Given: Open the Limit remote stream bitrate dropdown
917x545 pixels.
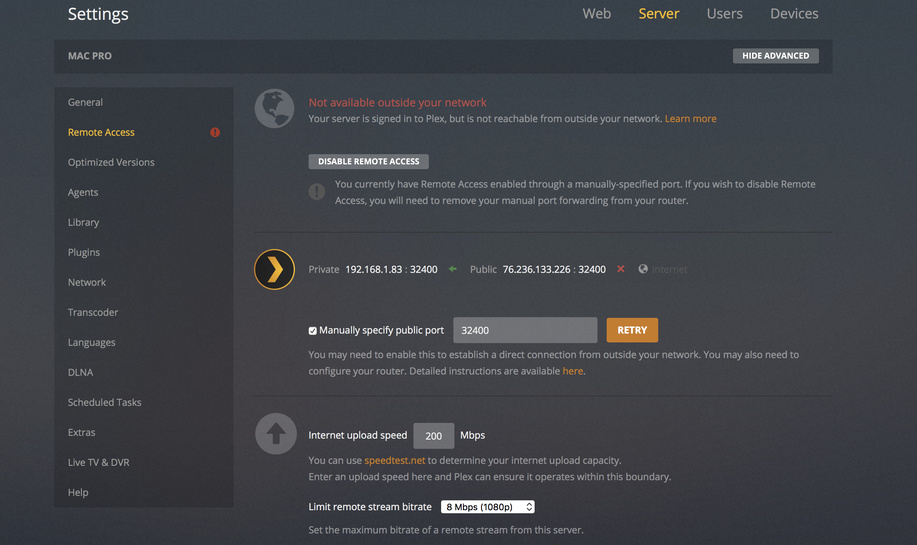Looking at the screenshot, I should pyautogui.click(x=488, y=507).
